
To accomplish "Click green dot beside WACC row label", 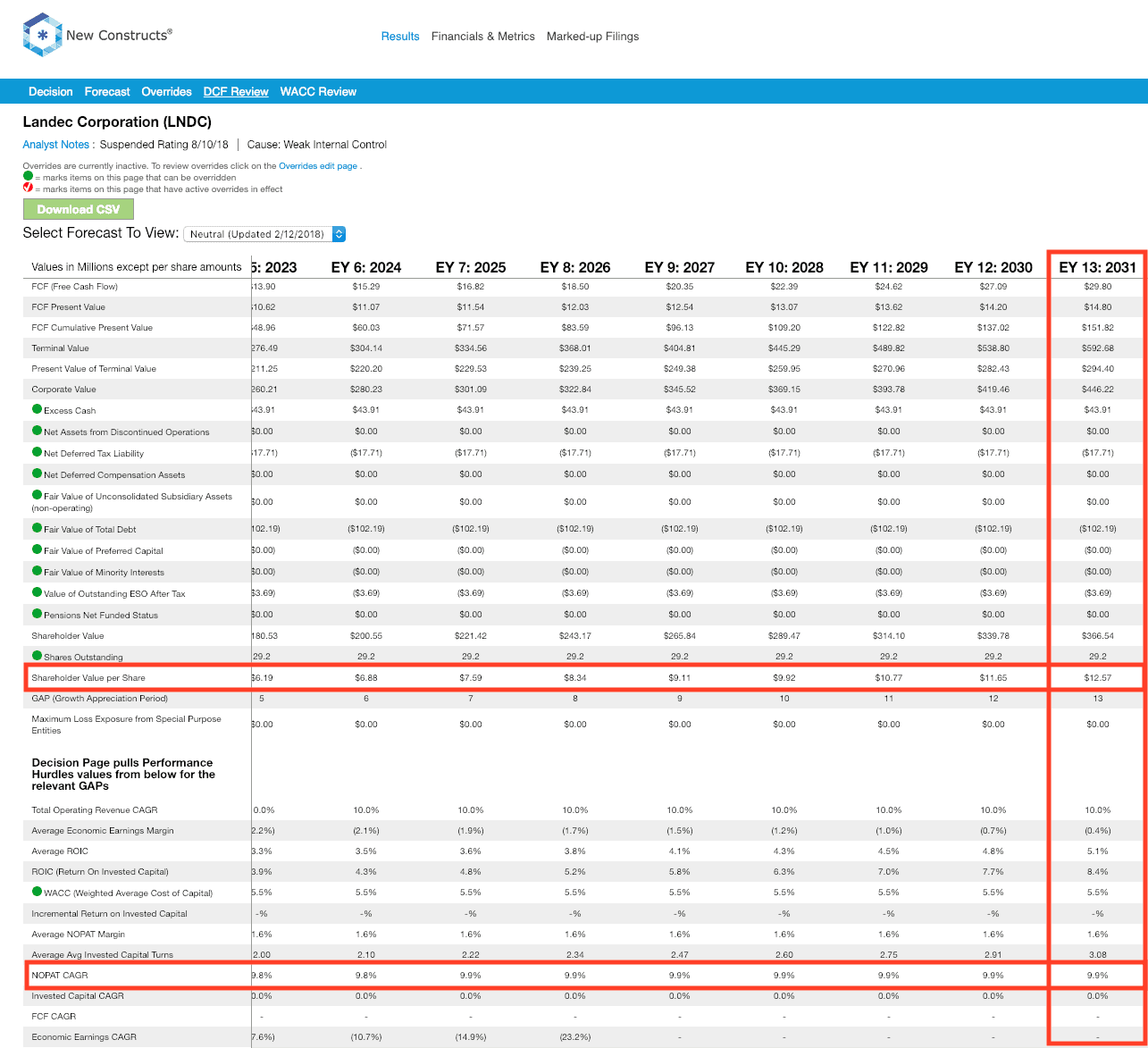I will (38, 893).
